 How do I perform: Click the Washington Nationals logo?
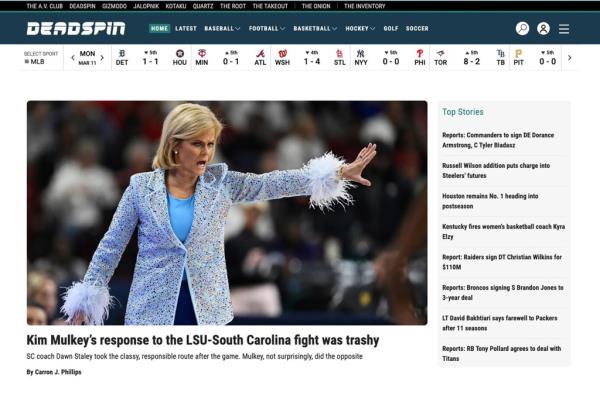(x=282, y=54)
